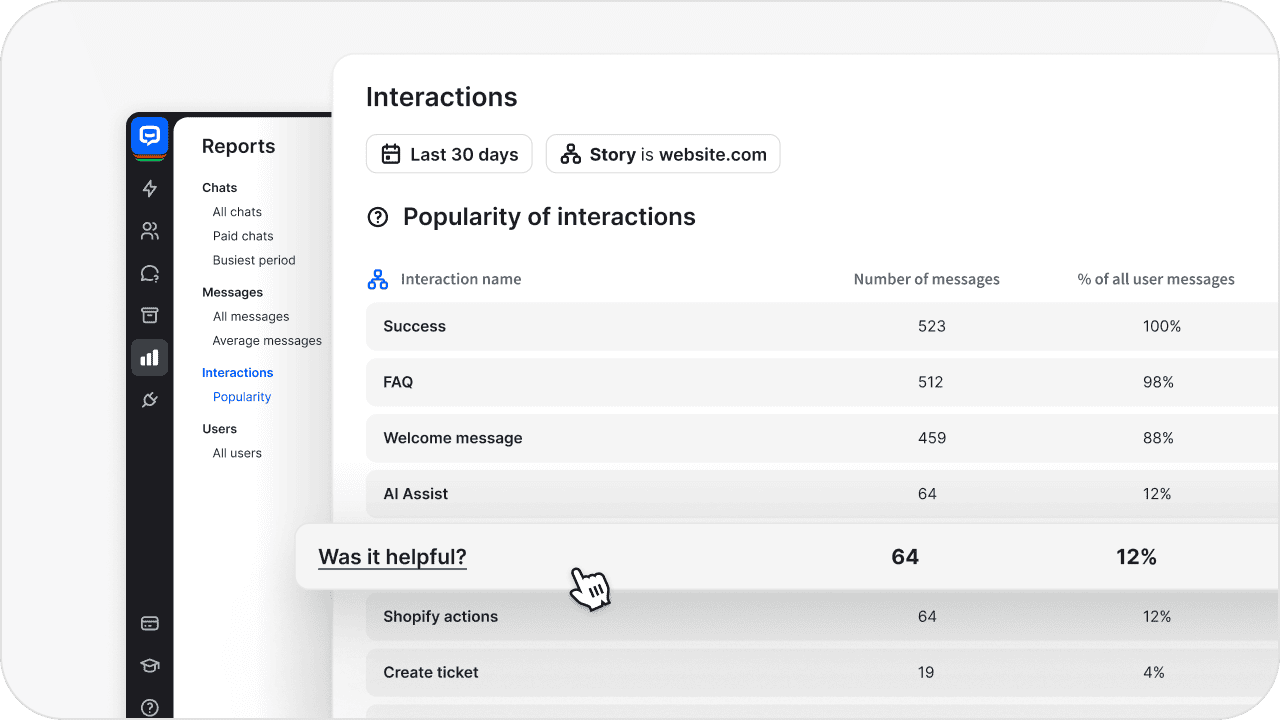Open the archive box icon in sidebar
The image size is (1280, 720).
click(x=149, y=314)
